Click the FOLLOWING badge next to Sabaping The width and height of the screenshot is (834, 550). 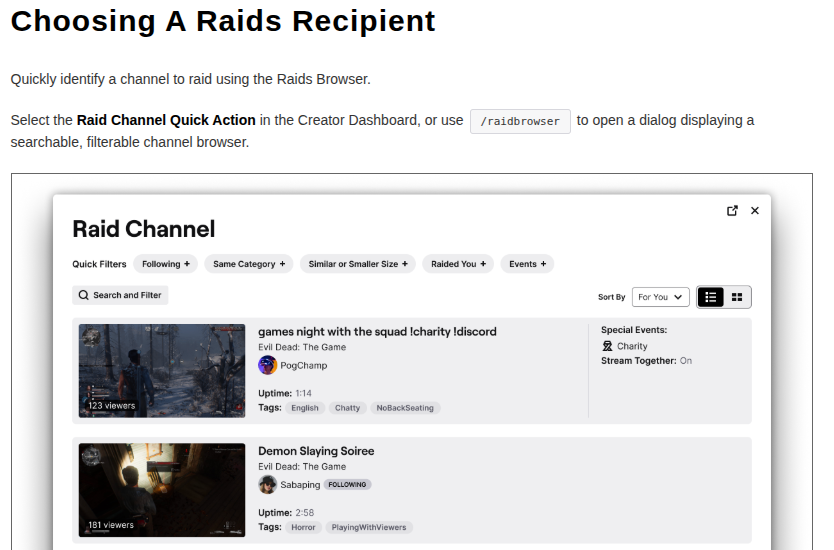347,485
